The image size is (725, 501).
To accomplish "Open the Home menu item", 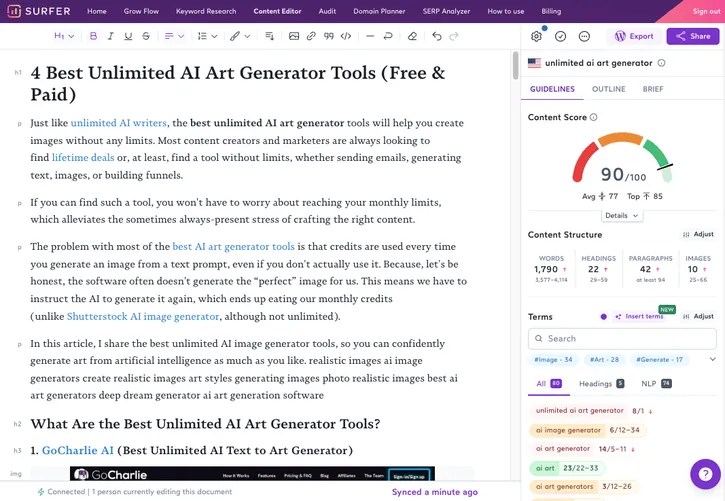I will (x=97, y=11).
